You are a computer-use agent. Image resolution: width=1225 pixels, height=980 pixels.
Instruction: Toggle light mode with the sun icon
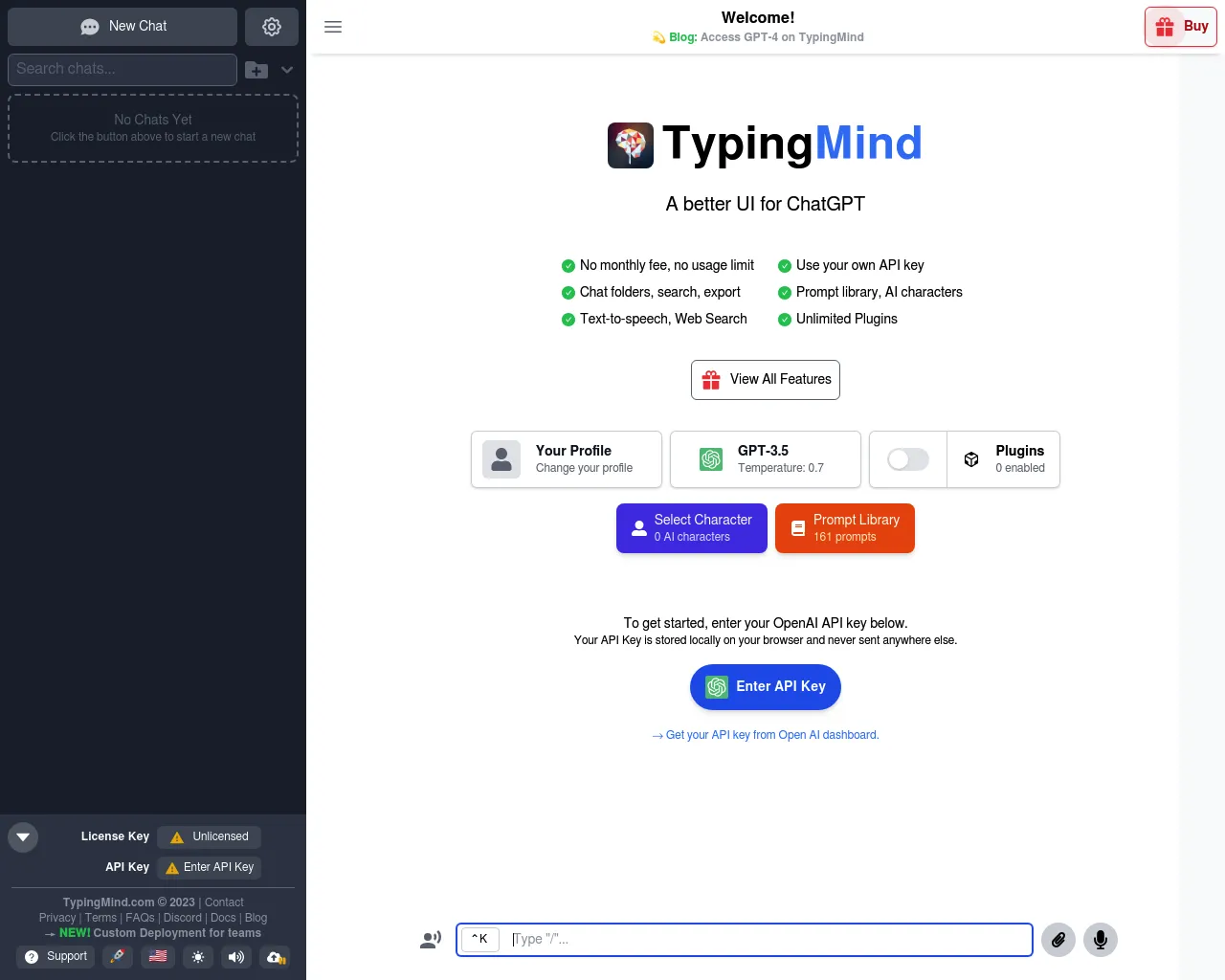(198, 957)
